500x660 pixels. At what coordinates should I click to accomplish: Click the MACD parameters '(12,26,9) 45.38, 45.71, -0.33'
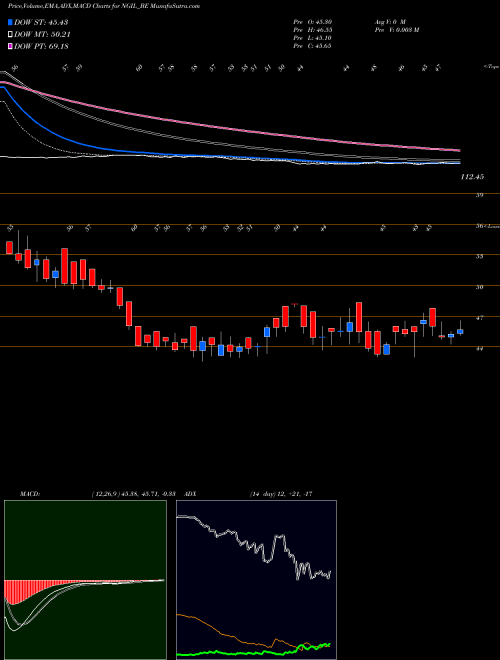[x=136, y=493]
